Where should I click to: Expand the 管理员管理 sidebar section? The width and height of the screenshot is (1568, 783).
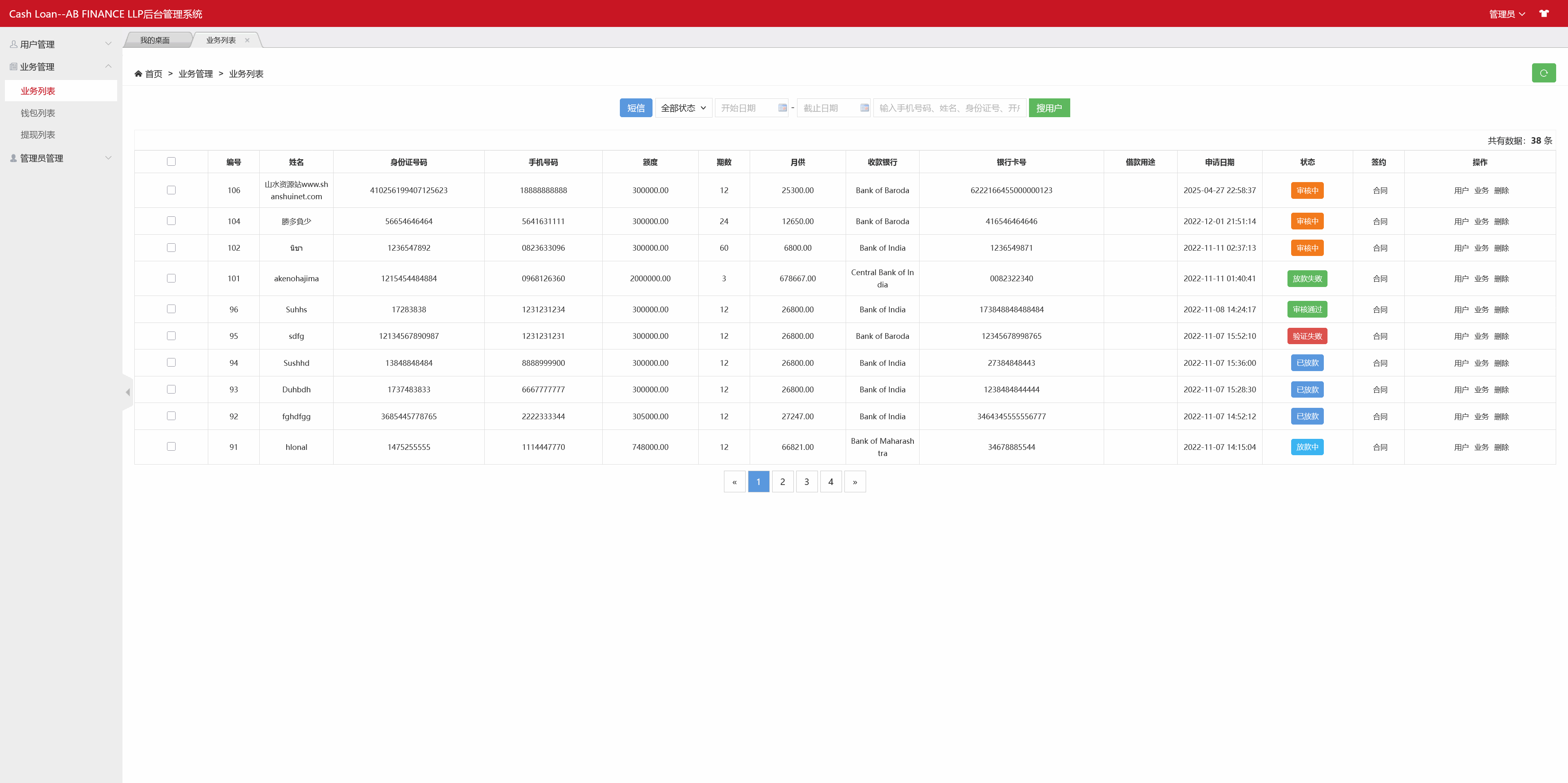coord(108,158)
